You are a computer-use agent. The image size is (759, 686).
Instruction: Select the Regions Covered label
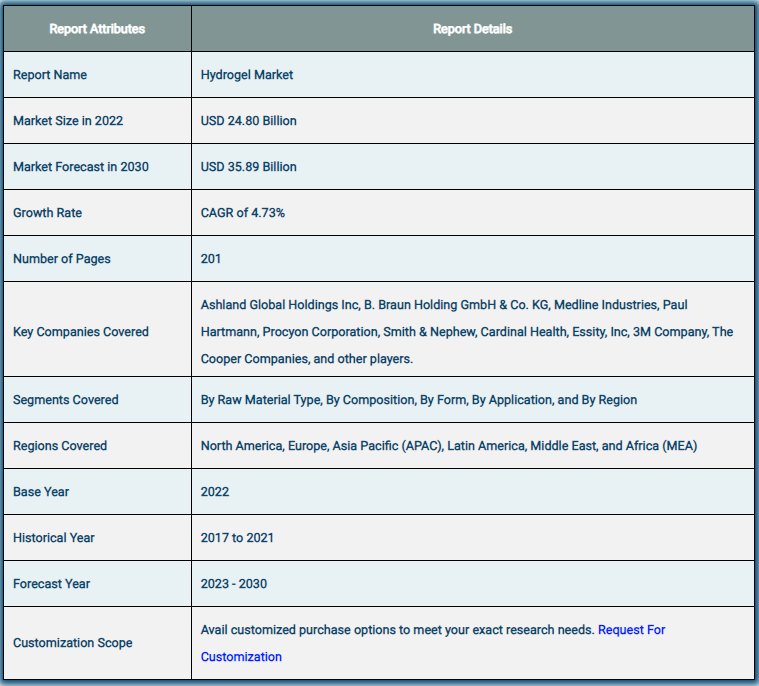[x=60, y=446]
